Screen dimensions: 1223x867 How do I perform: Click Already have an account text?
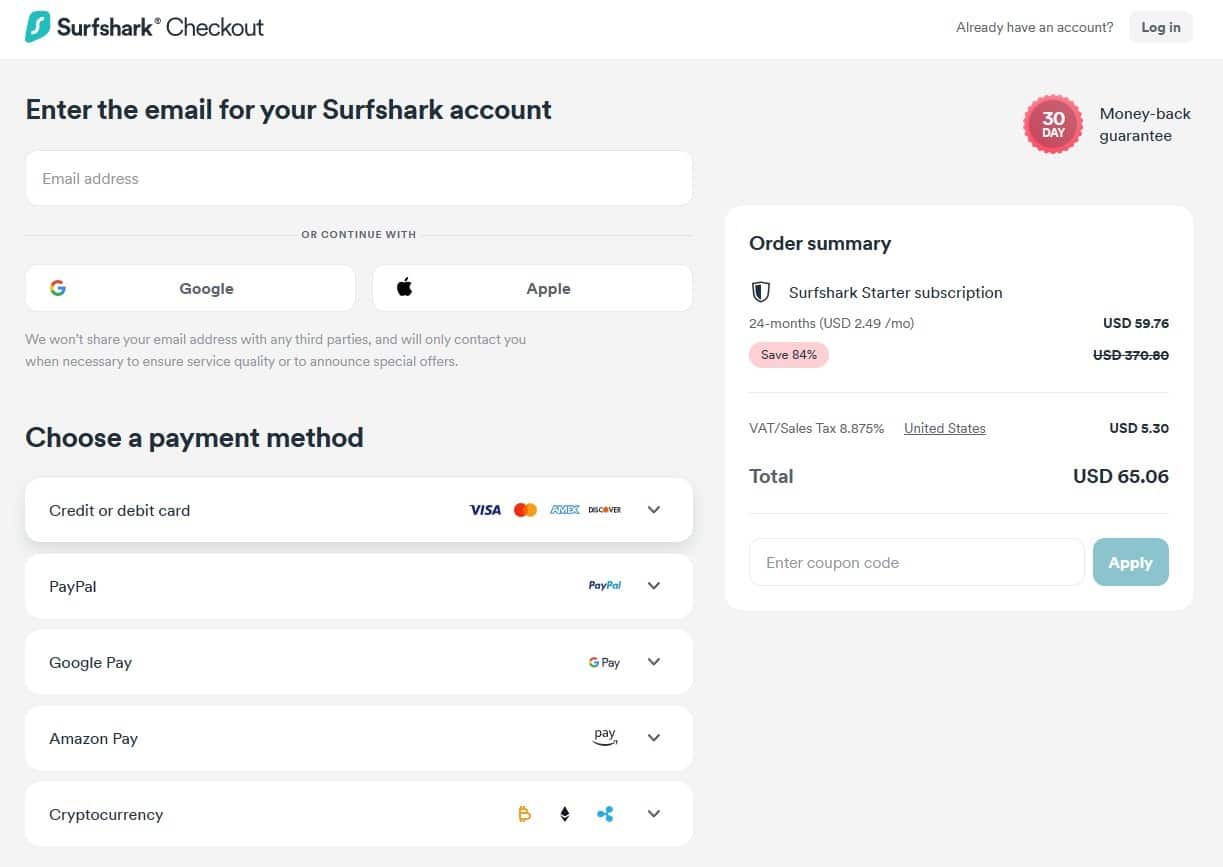(x=1035, y=27)
